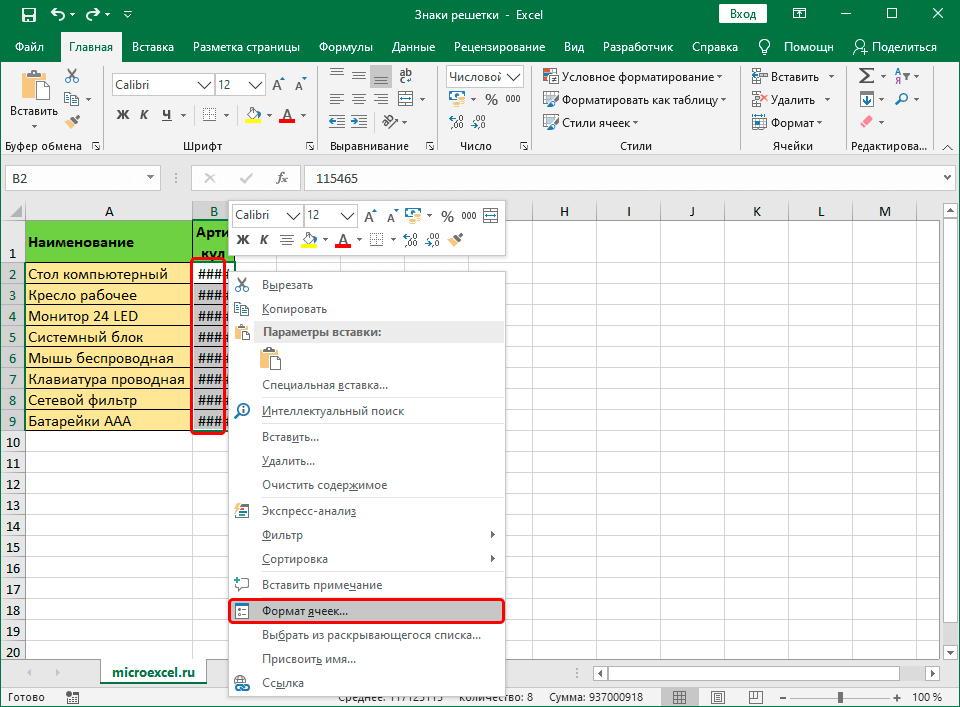This screenshot has width=960, height=707.
Task: Click cell containing Монитор 24 LED
Action: [x=108, y=316]
